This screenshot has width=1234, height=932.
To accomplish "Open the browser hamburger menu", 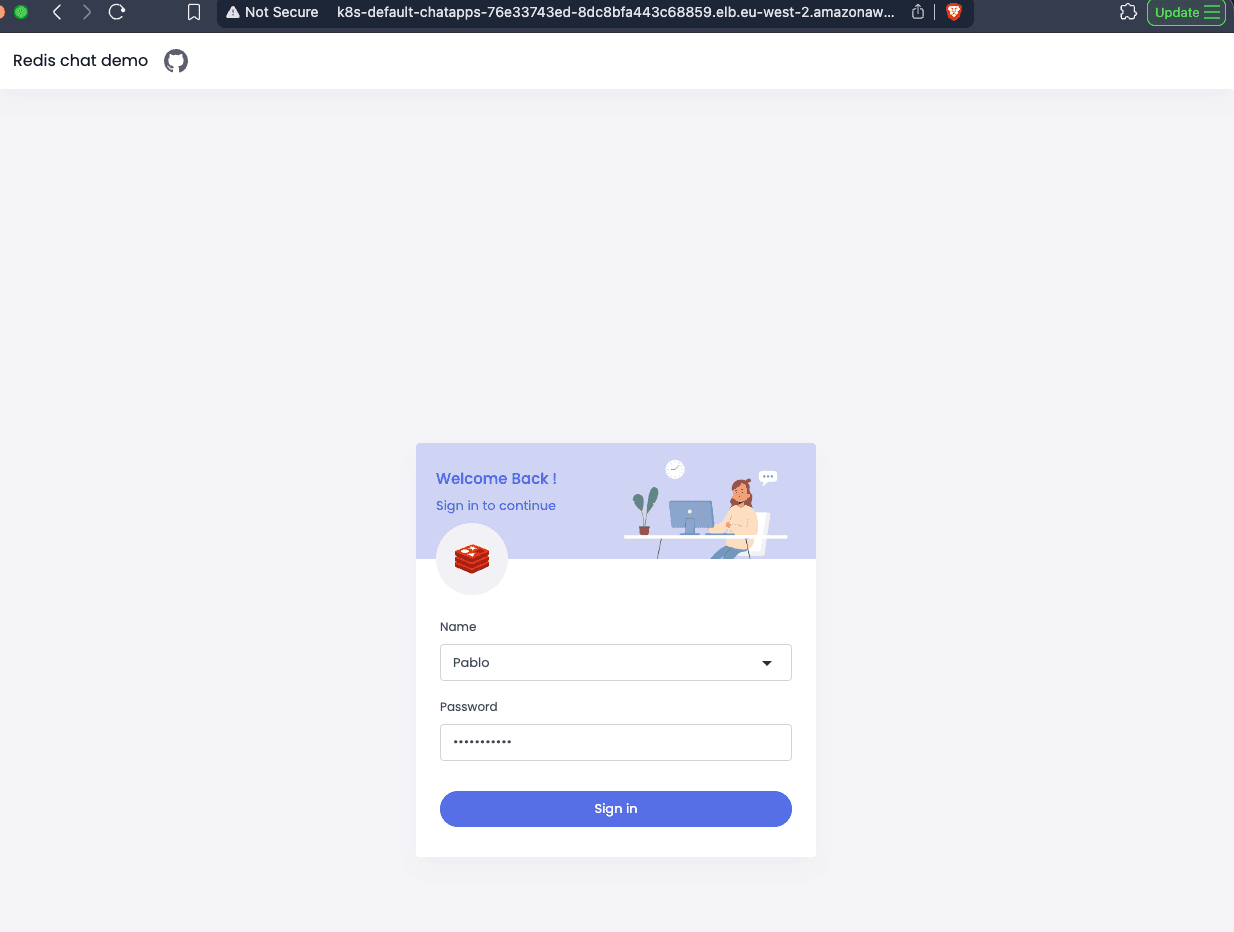I will click(x=1212, y=13).
